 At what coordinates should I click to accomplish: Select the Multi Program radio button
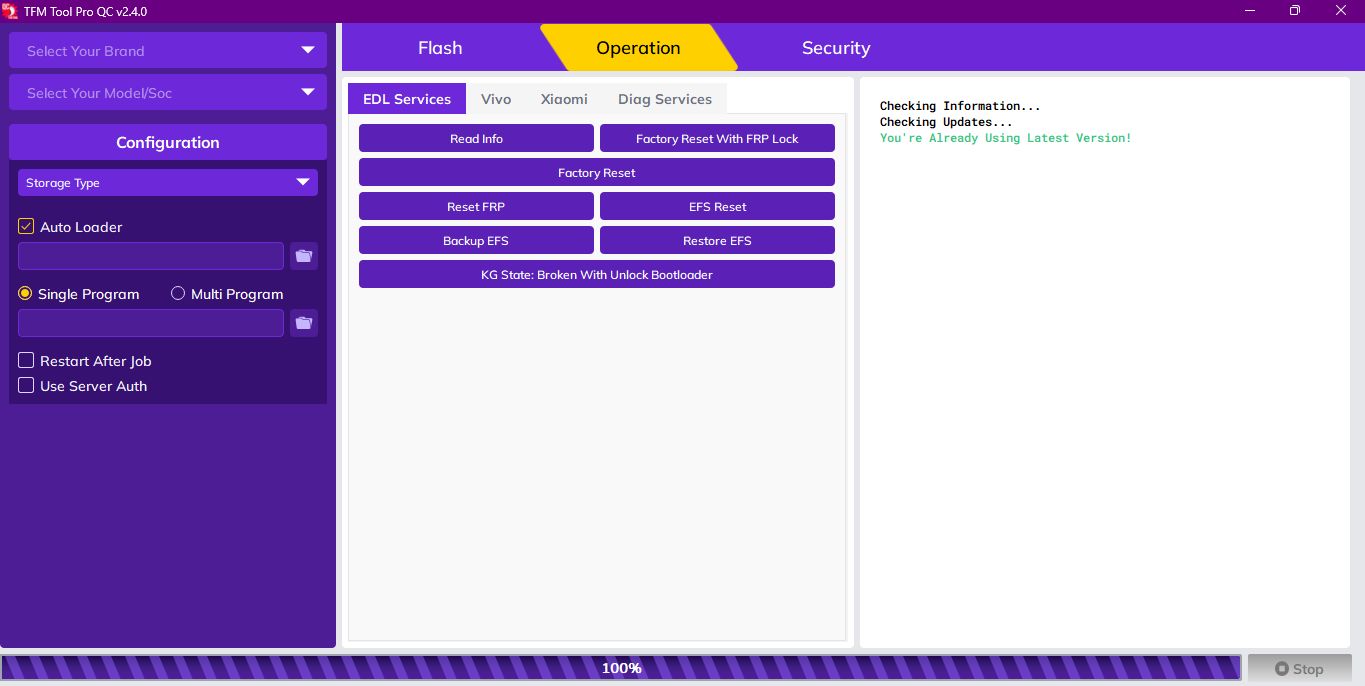pos(178,294)
